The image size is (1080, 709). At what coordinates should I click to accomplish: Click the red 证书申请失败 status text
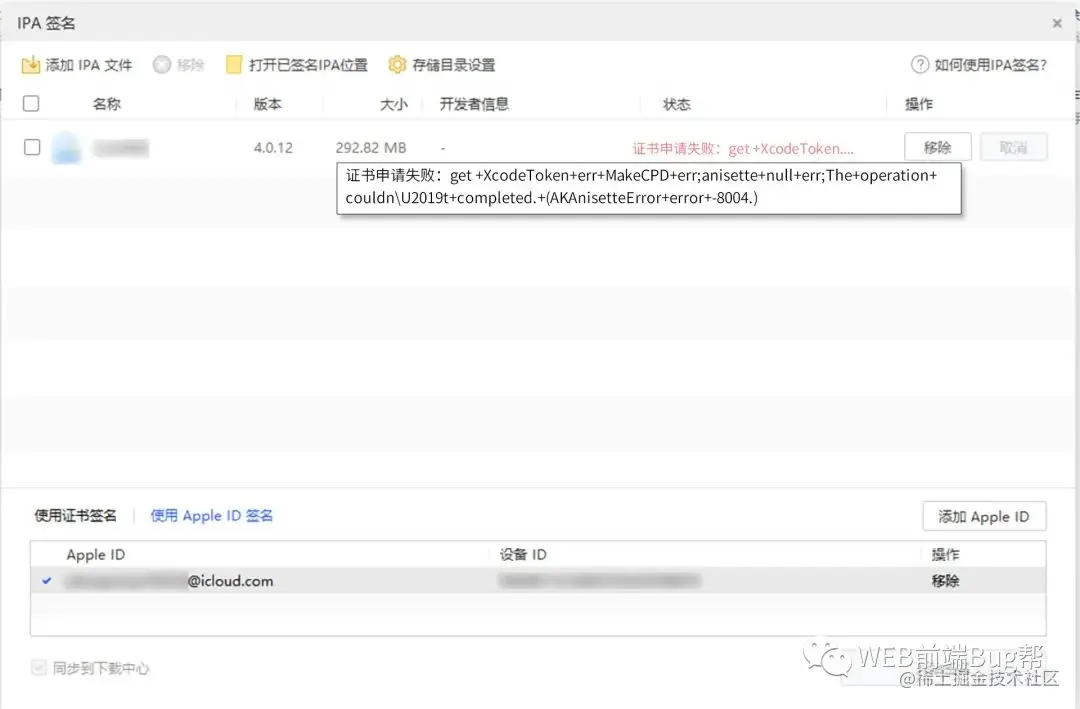coord(743,148)
